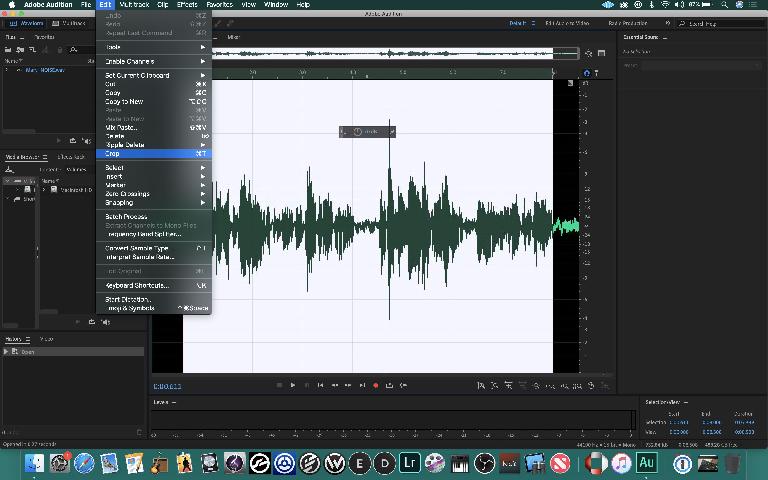Toggle Files panel loop playback icon
The width and height of the screenshot is (768, 480).
click(72, 141)
